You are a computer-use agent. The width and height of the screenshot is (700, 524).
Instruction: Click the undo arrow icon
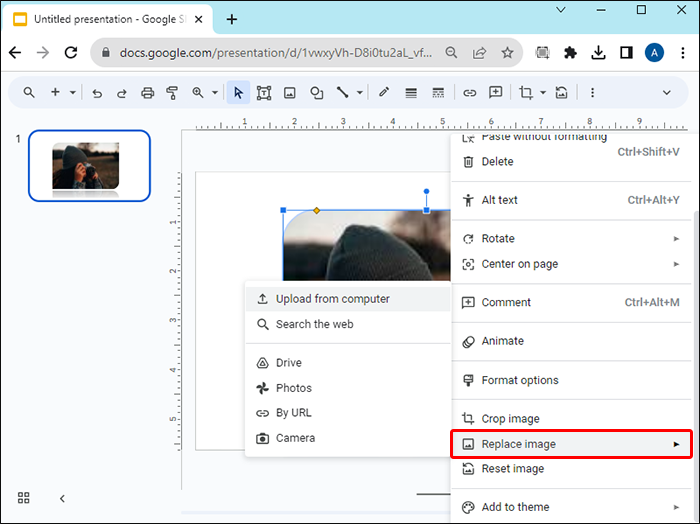point(97,93)
